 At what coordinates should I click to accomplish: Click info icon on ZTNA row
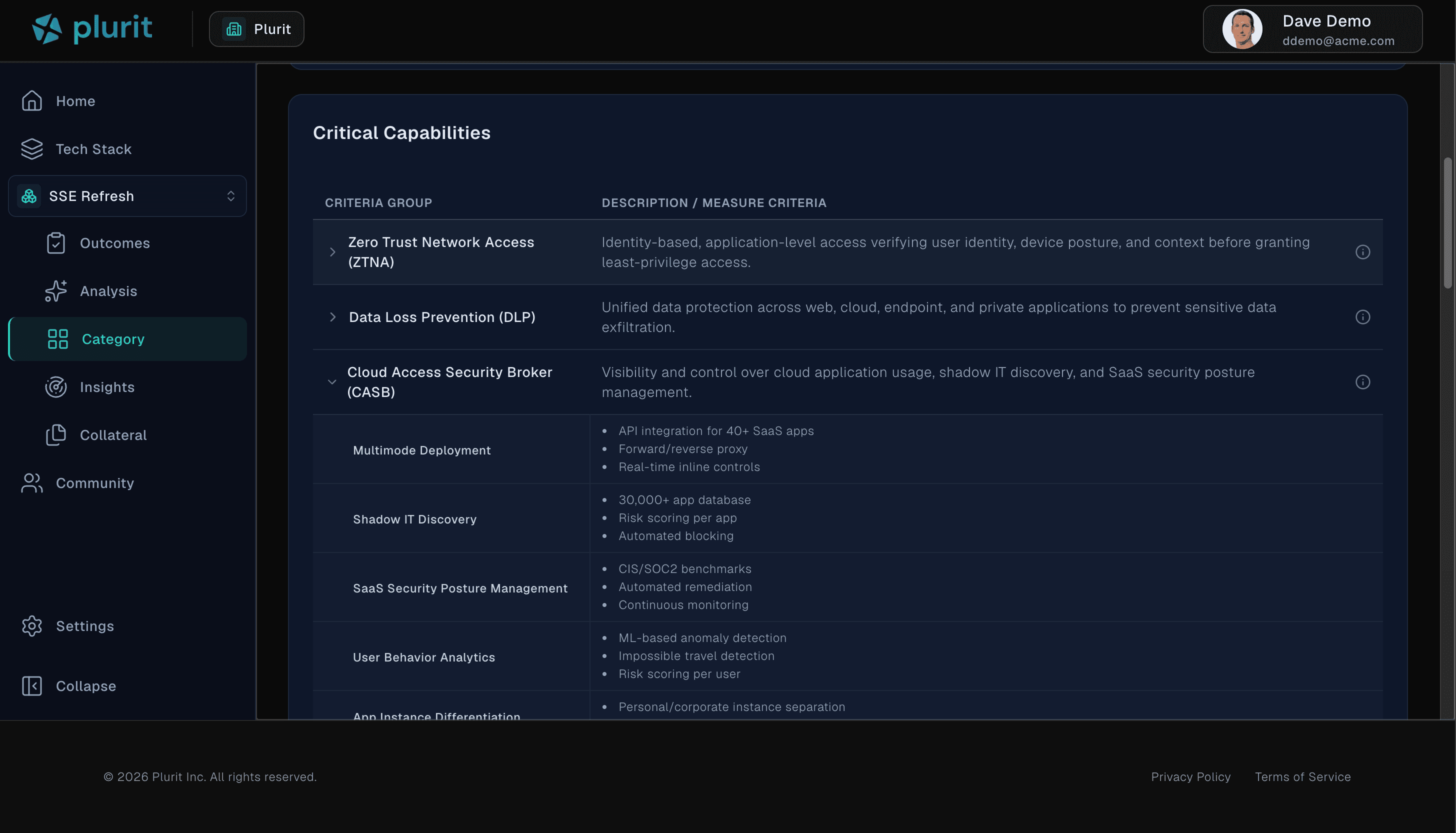1362,252
